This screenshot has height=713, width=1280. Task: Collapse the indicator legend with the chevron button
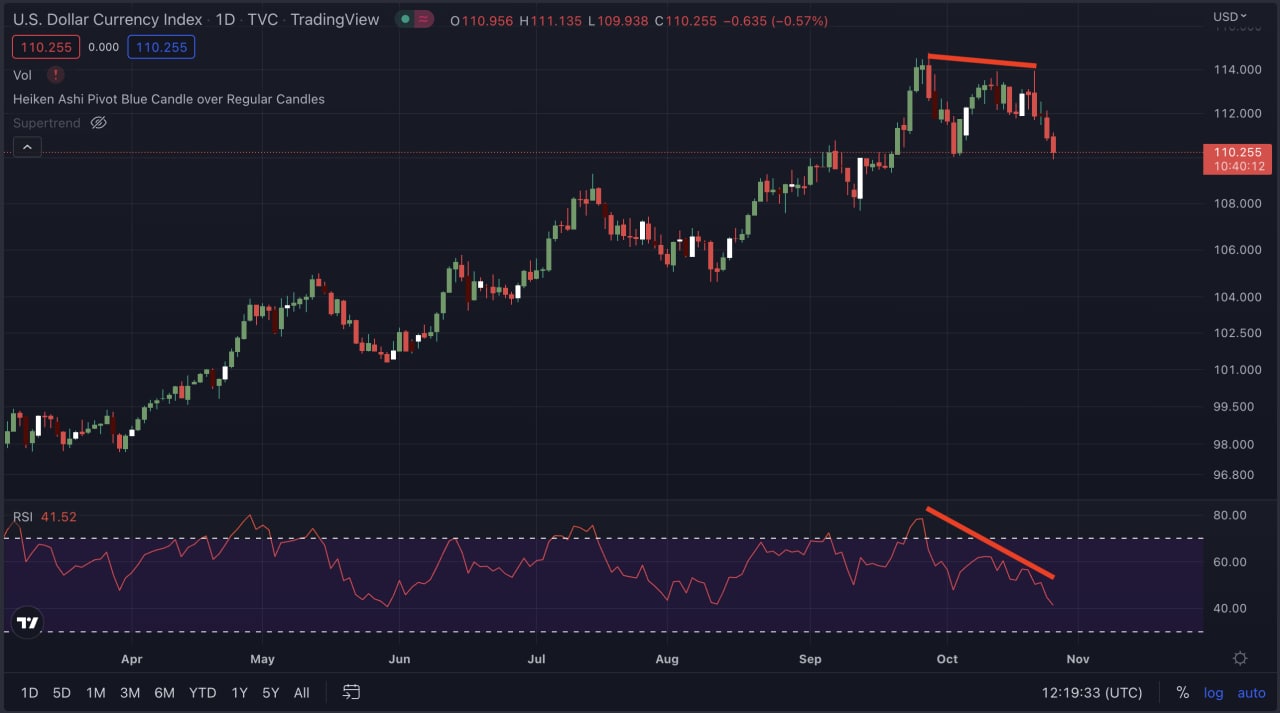tap(27, 148)
